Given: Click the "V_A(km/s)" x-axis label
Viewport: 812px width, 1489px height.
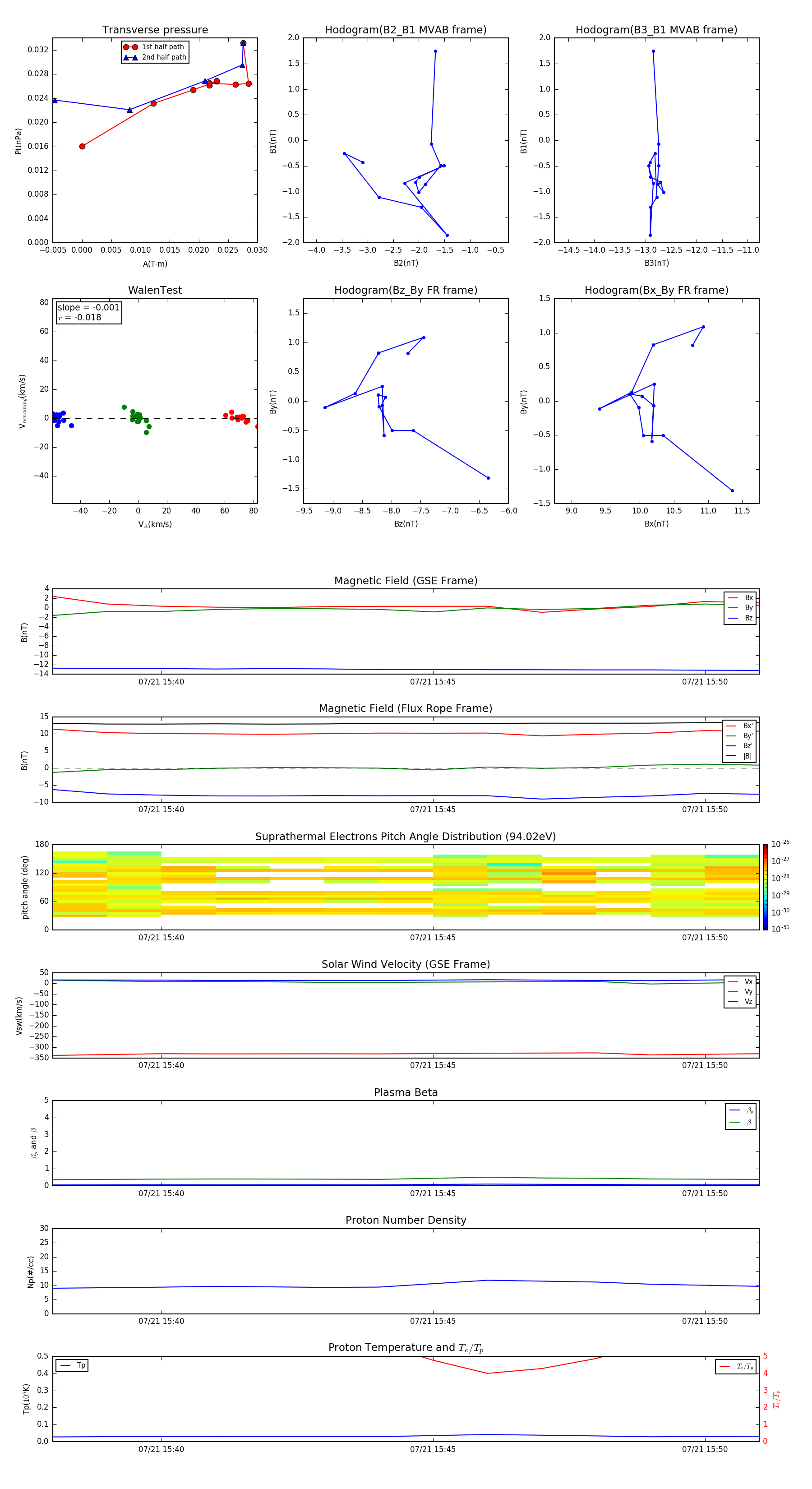Looking at the screenshot, I should (x=155, y=524).
